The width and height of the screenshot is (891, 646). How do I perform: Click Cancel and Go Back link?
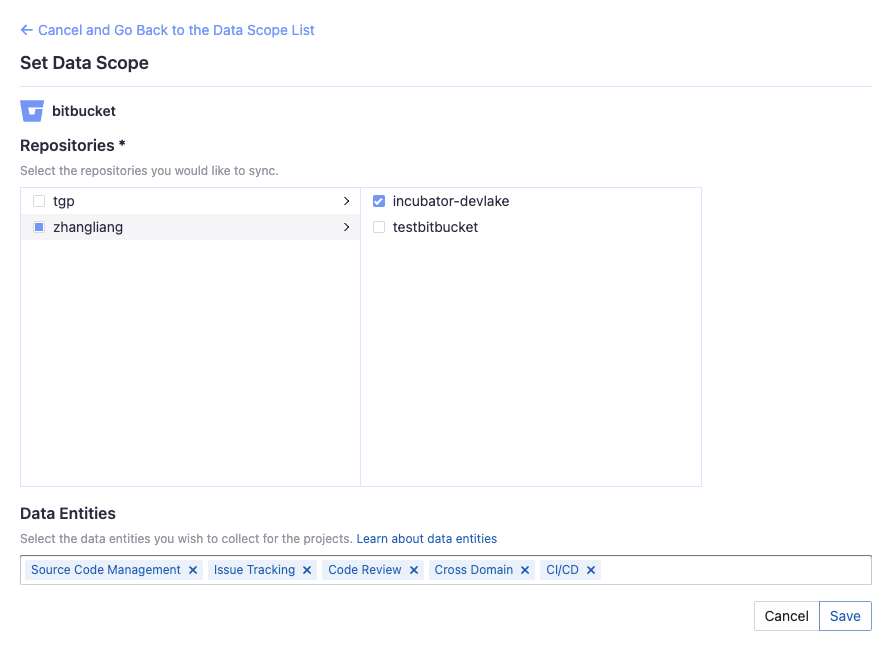(x=175, y=30)
